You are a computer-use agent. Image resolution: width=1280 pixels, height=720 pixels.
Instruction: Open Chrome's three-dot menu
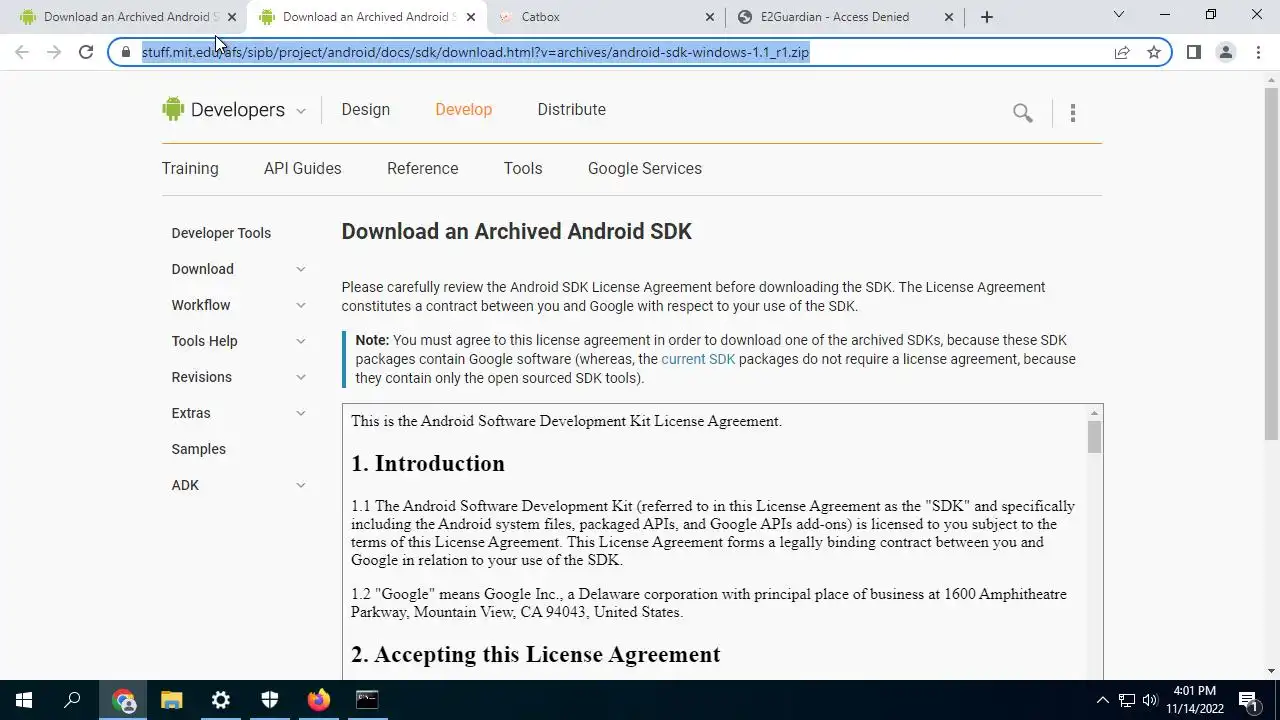[1258, 52]
